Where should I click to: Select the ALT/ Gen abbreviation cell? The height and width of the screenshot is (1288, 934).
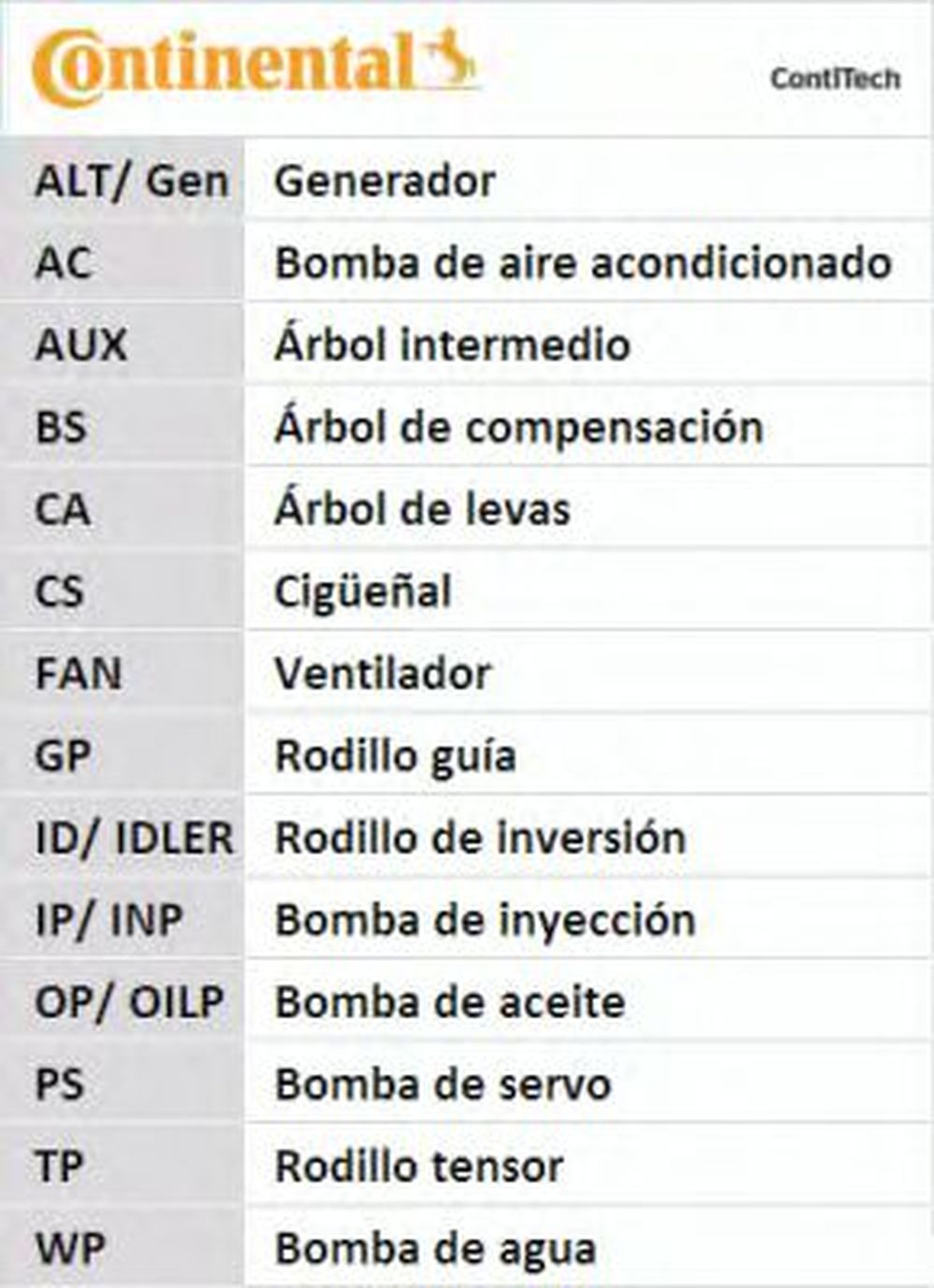pos(131,180)
